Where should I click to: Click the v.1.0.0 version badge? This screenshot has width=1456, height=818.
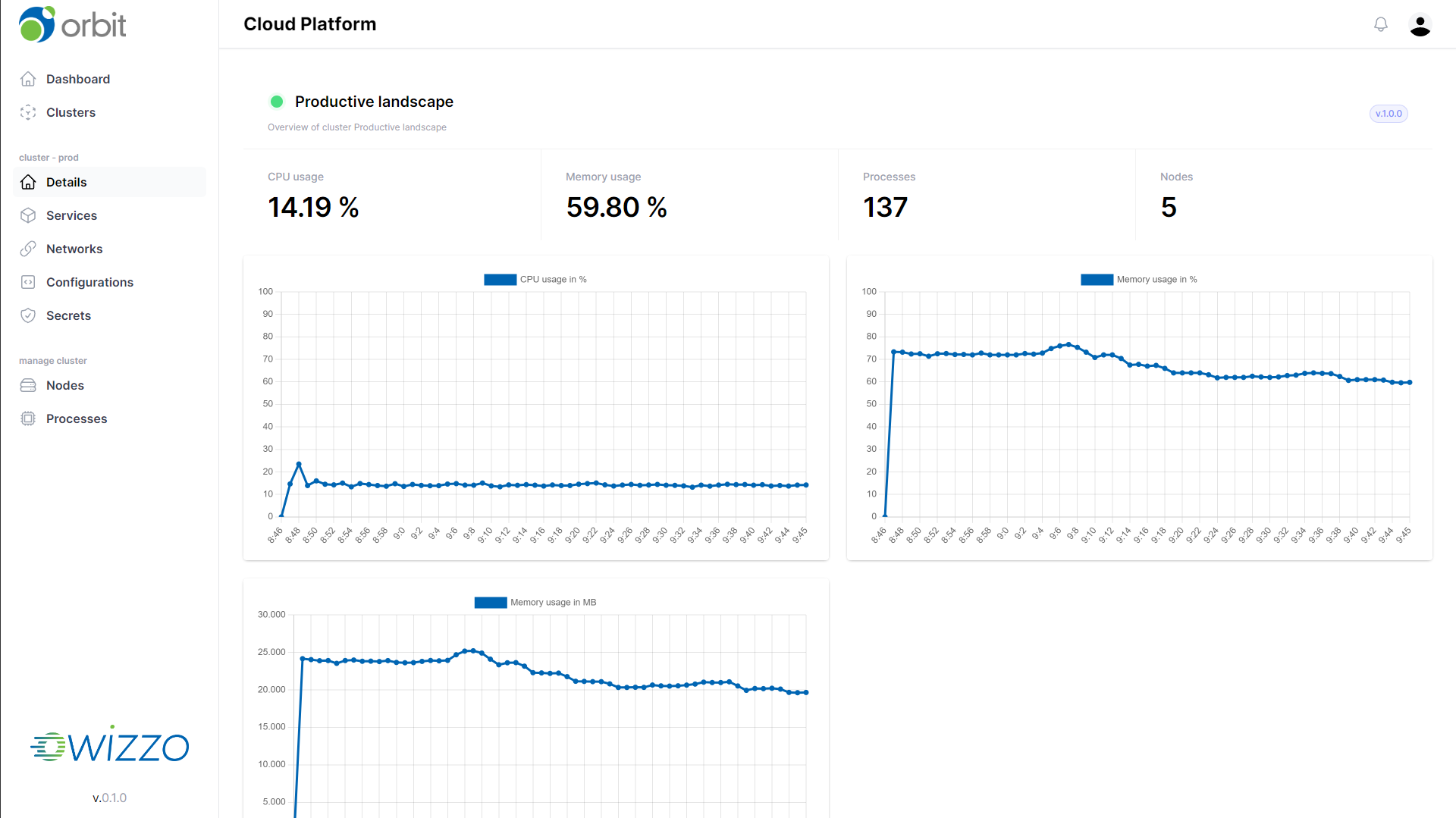(1389, 114)
